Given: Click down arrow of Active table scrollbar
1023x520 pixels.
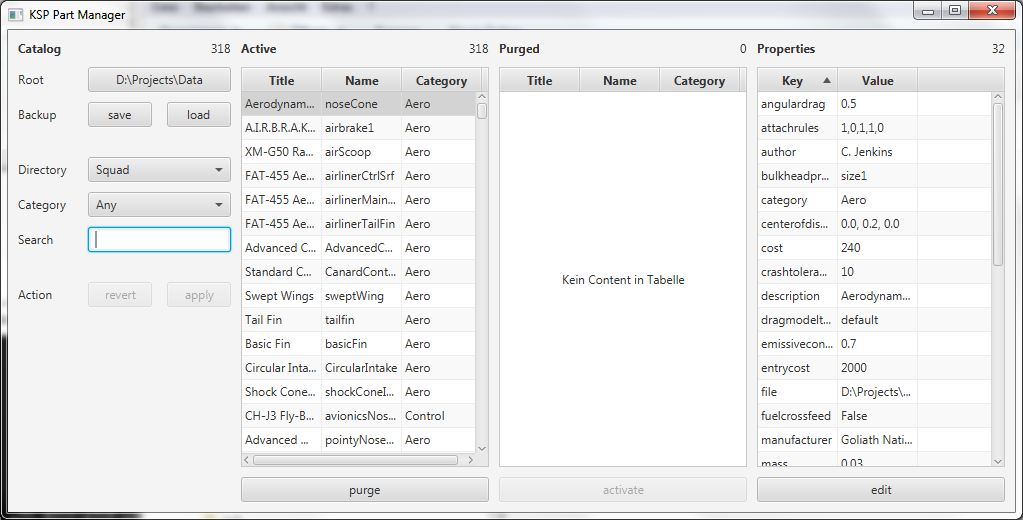Looking at the screenshot, I should [x=482, y=448].
